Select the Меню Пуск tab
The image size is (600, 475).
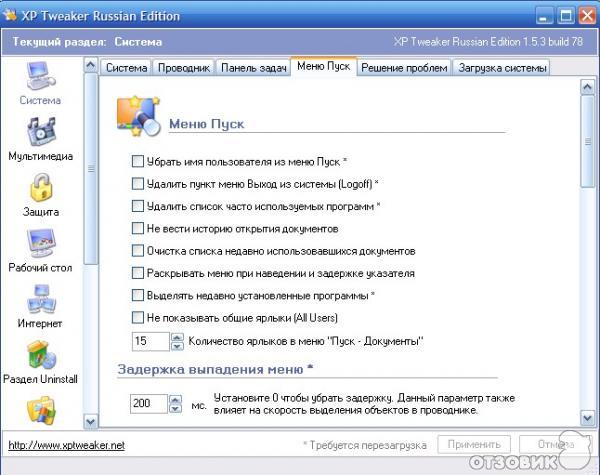click(324, 67)
